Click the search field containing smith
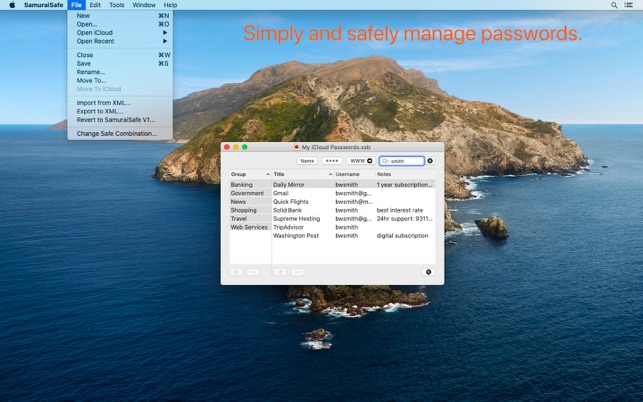 click(402, 161)
